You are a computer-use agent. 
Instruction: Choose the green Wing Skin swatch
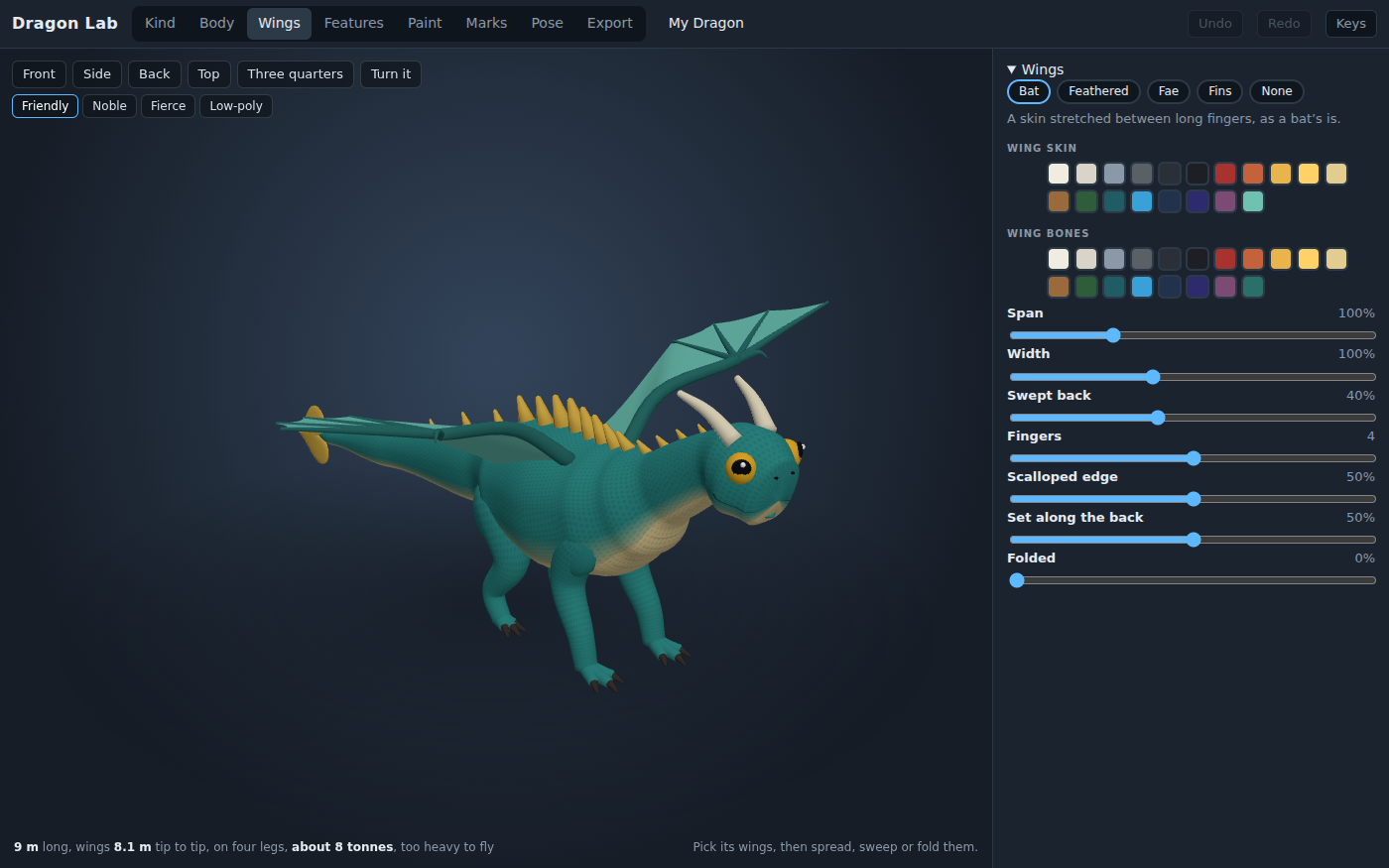(1086, 201)
